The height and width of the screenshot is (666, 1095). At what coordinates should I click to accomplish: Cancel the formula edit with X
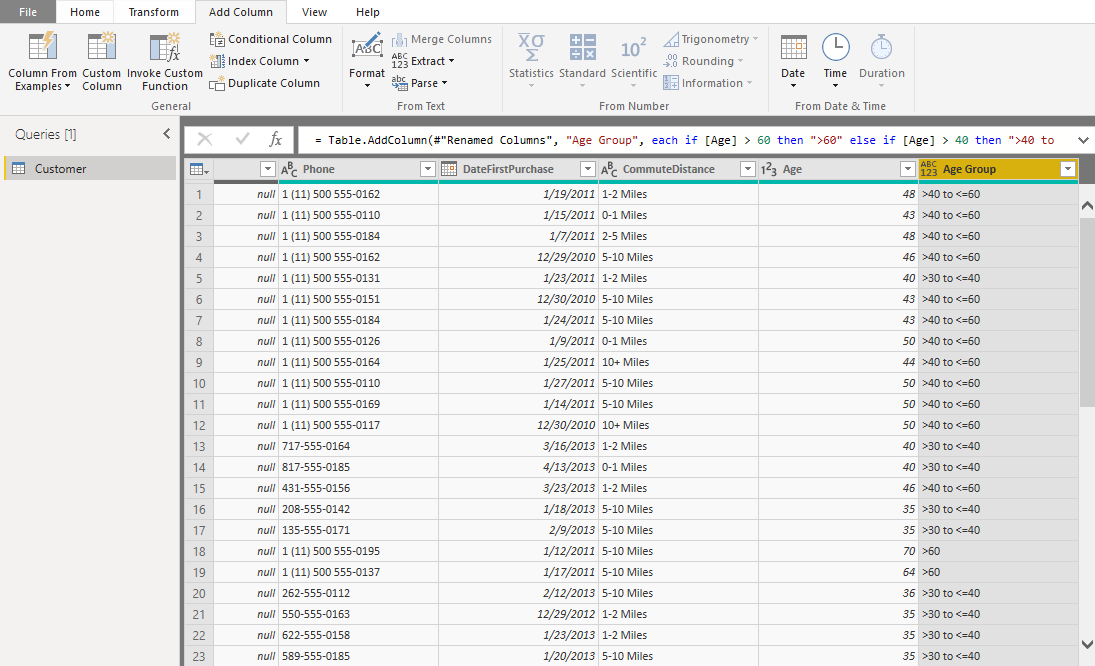[205, 139]
